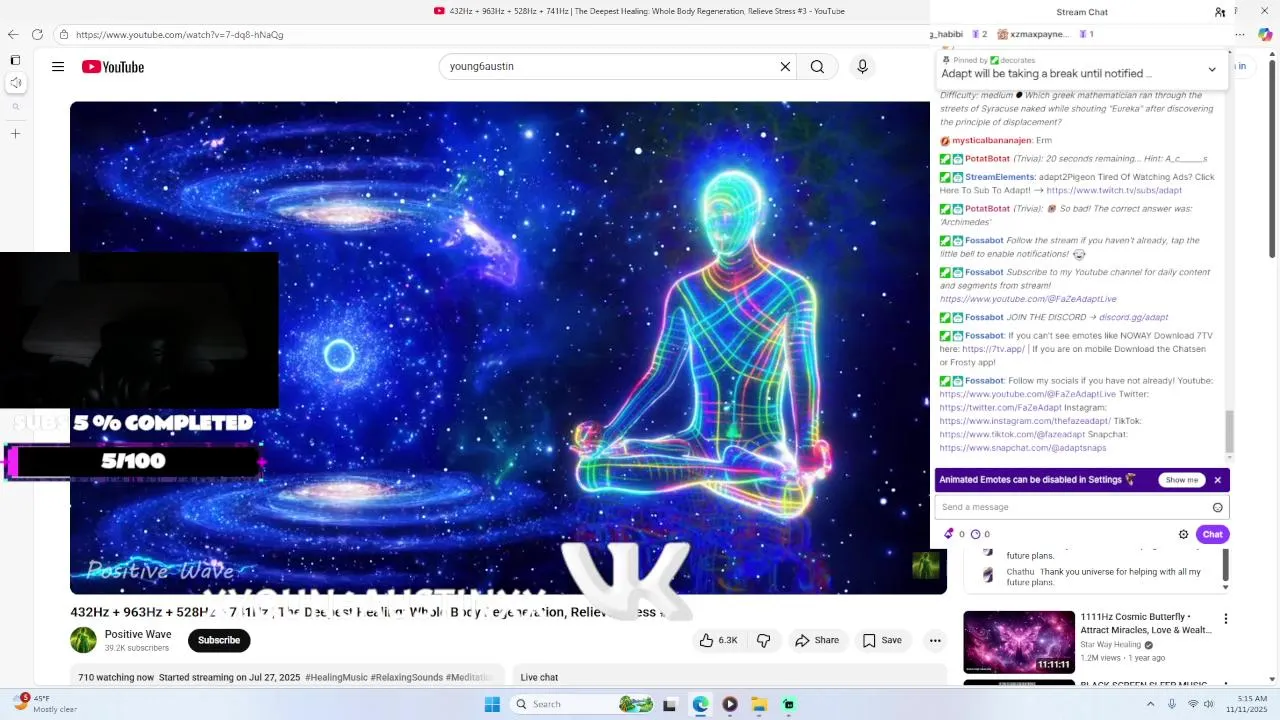Image resolution: width=1280 pixels, height=720 pixels.
Task: Open the TikTok fazeadapt link
Action: [x=1012, y=435]
